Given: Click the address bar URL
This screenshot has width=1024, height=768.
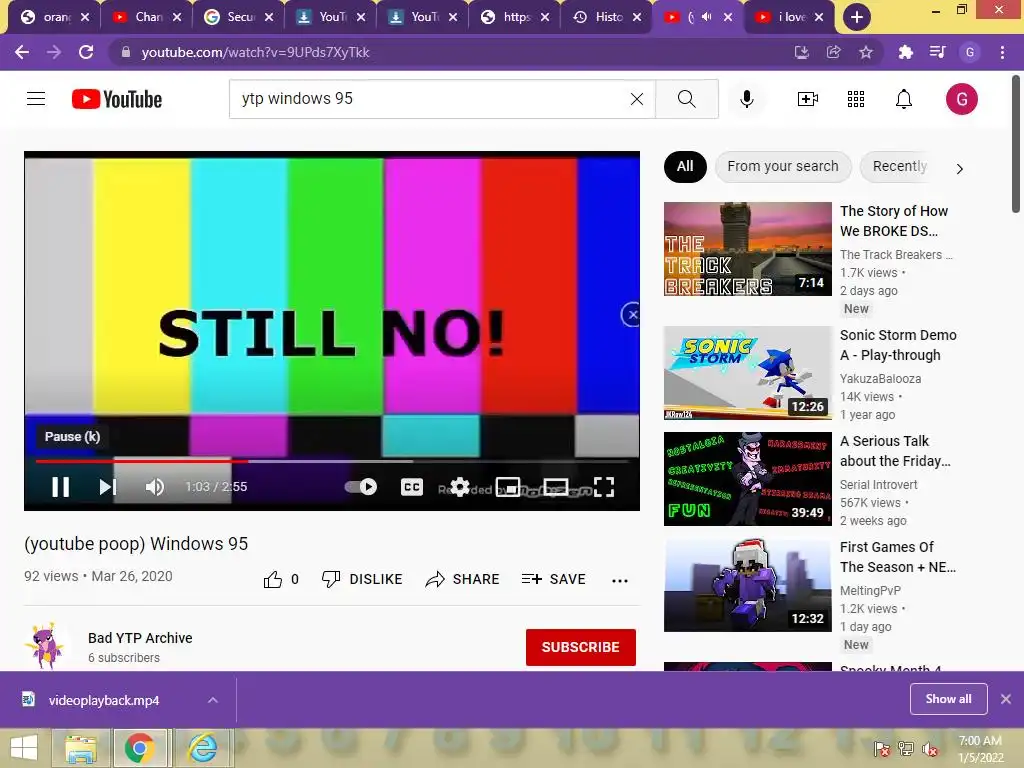Looking at the screenshot, I should [255, 52].
